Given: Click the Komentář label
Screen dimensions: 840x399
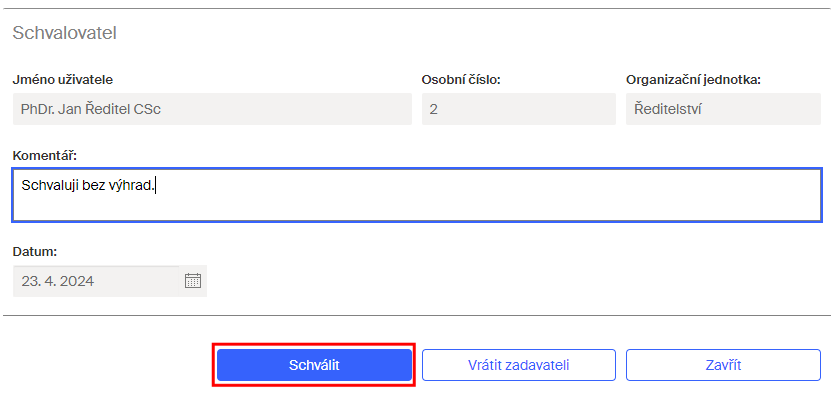Looking at the screenshot, I should [45, 155].
